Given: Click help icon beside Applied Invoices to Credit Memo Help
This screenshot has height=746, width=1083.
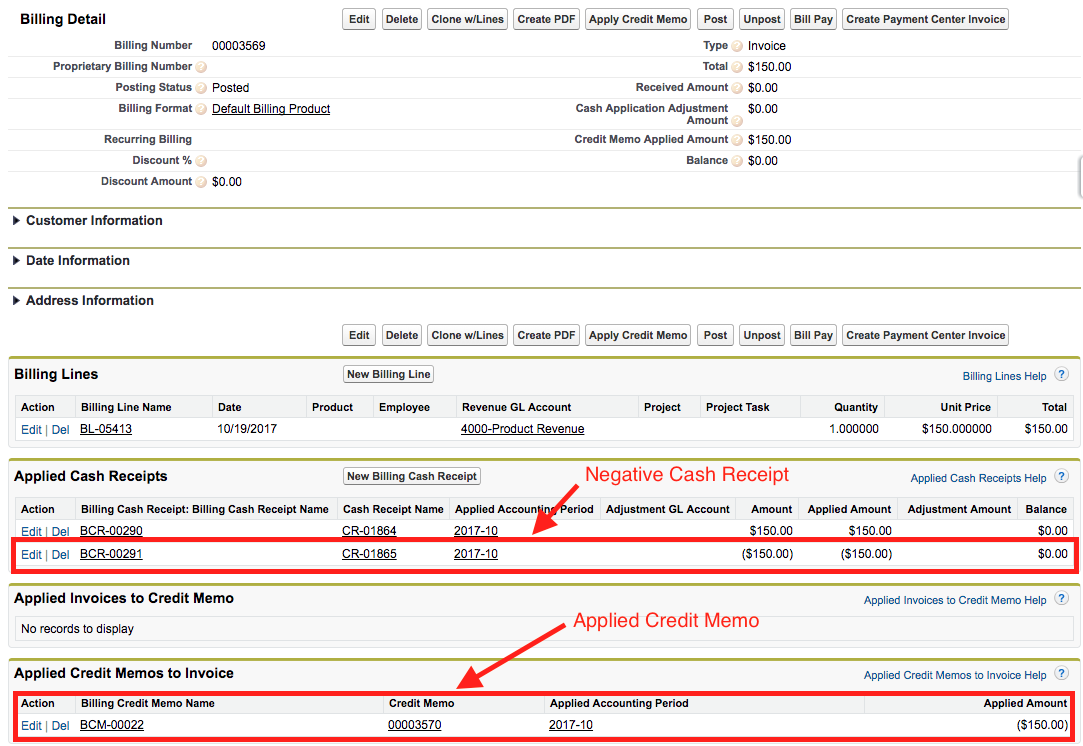Looking at the screenshot, I should [1061, 599].
